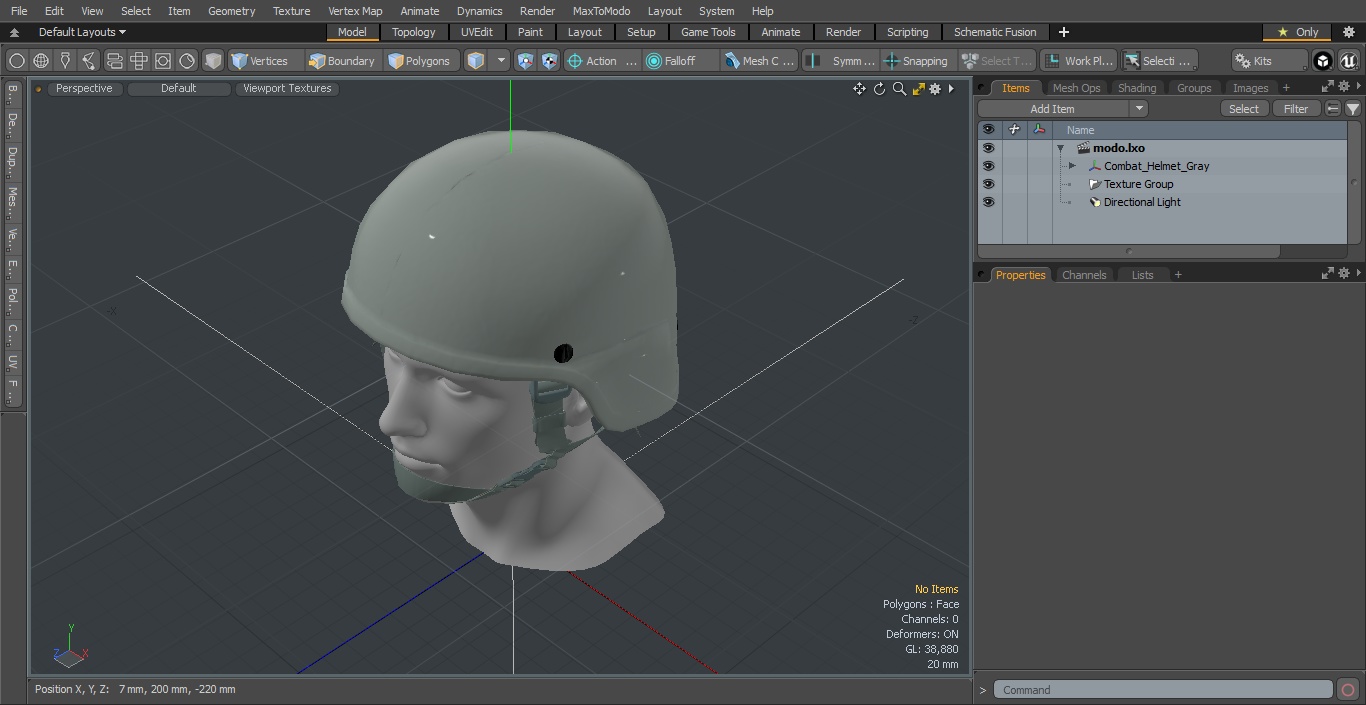The height and width of the screenshot is (705, 1366).
Task: Open the Viewport Textures shading dropdown
Action: (287, 88)
